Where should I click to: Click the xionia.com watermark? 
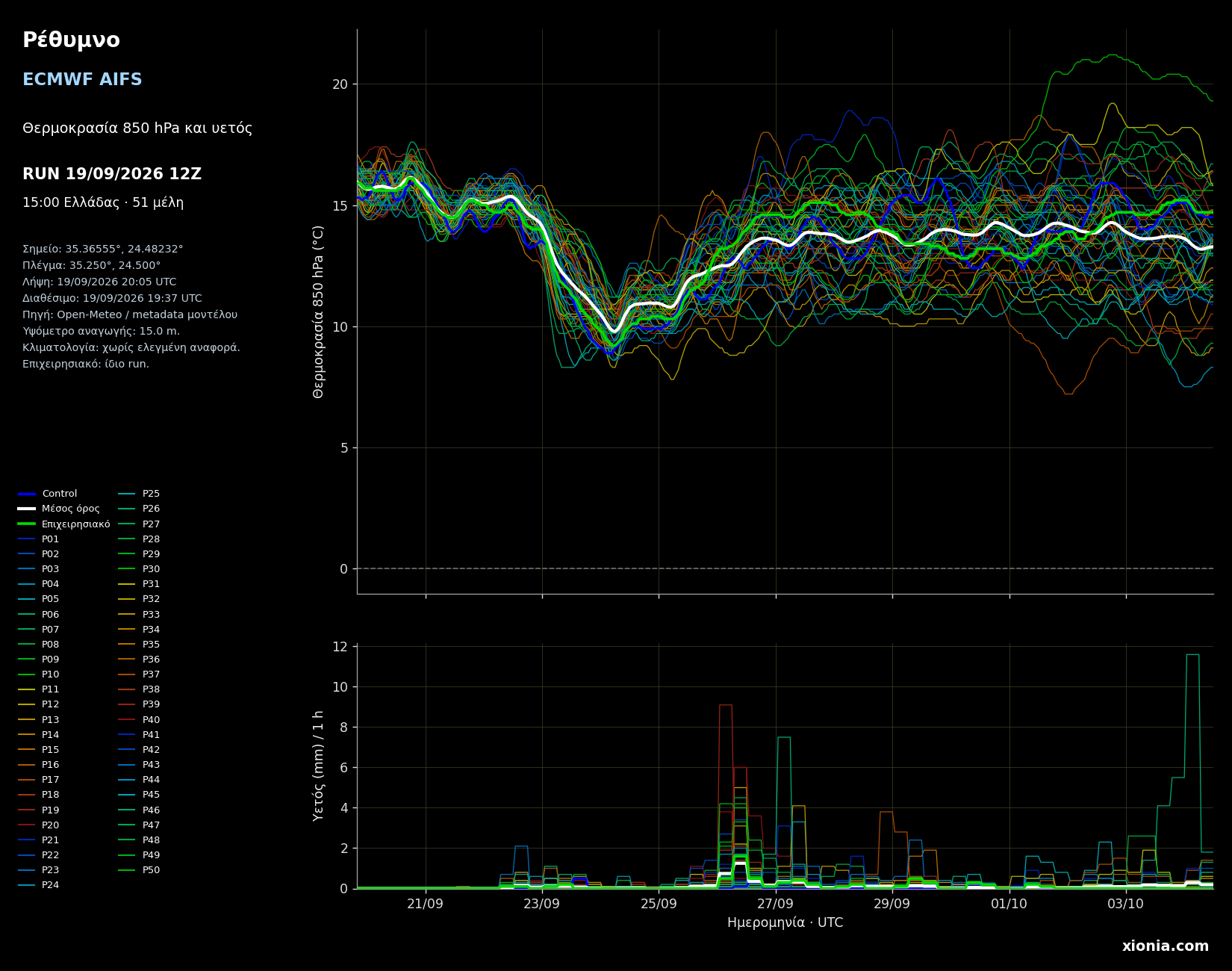coord(1165,946)
